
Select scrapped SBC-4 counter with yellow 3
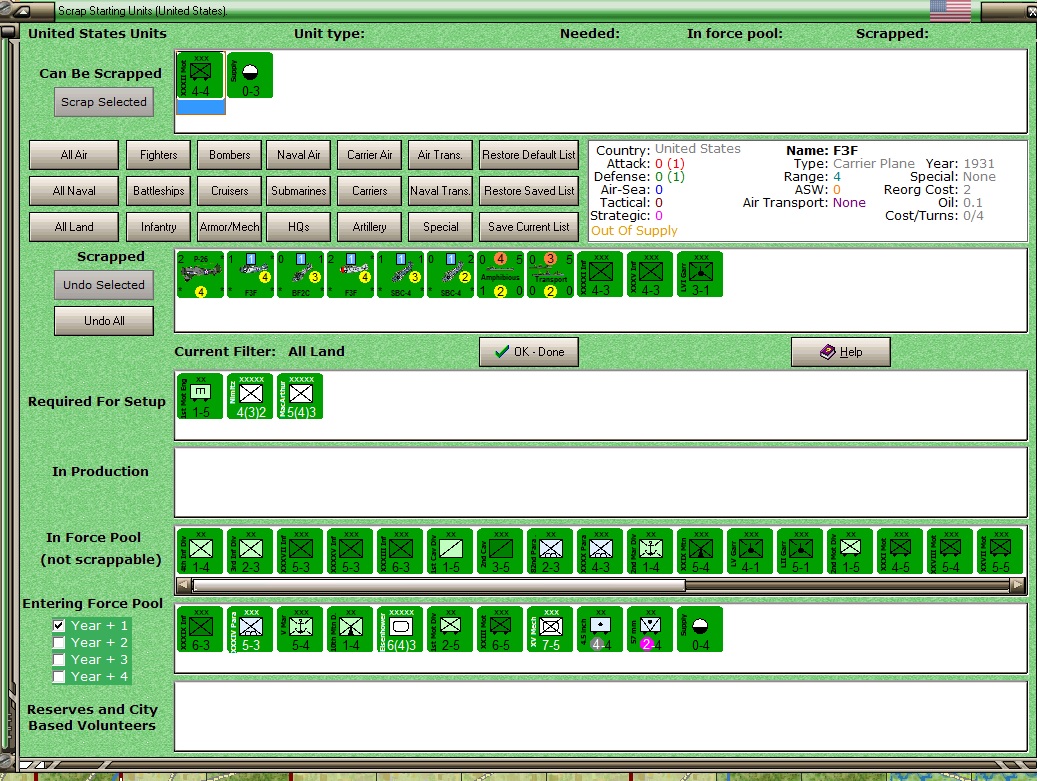click(x=400, y=274)
